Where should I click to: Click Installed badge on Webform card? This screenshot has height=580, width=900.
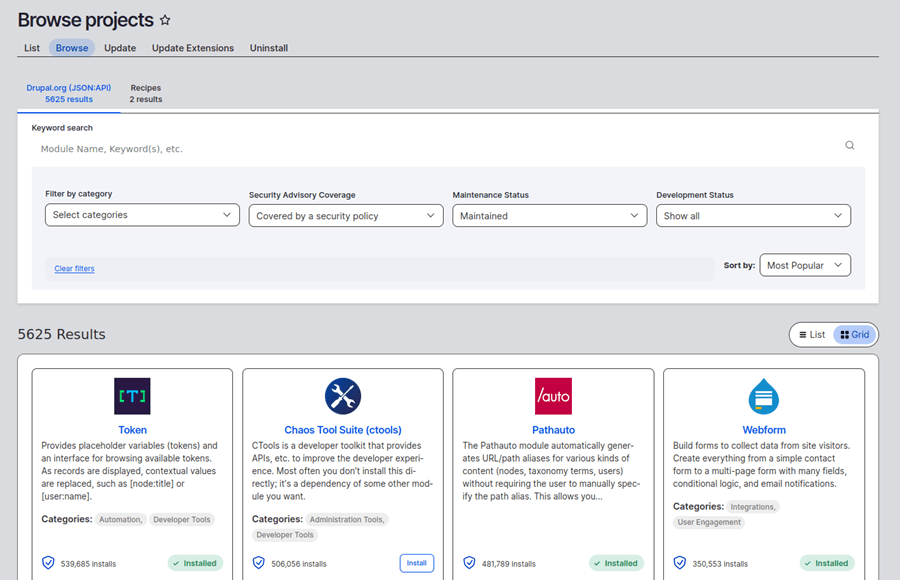(827, 563)
